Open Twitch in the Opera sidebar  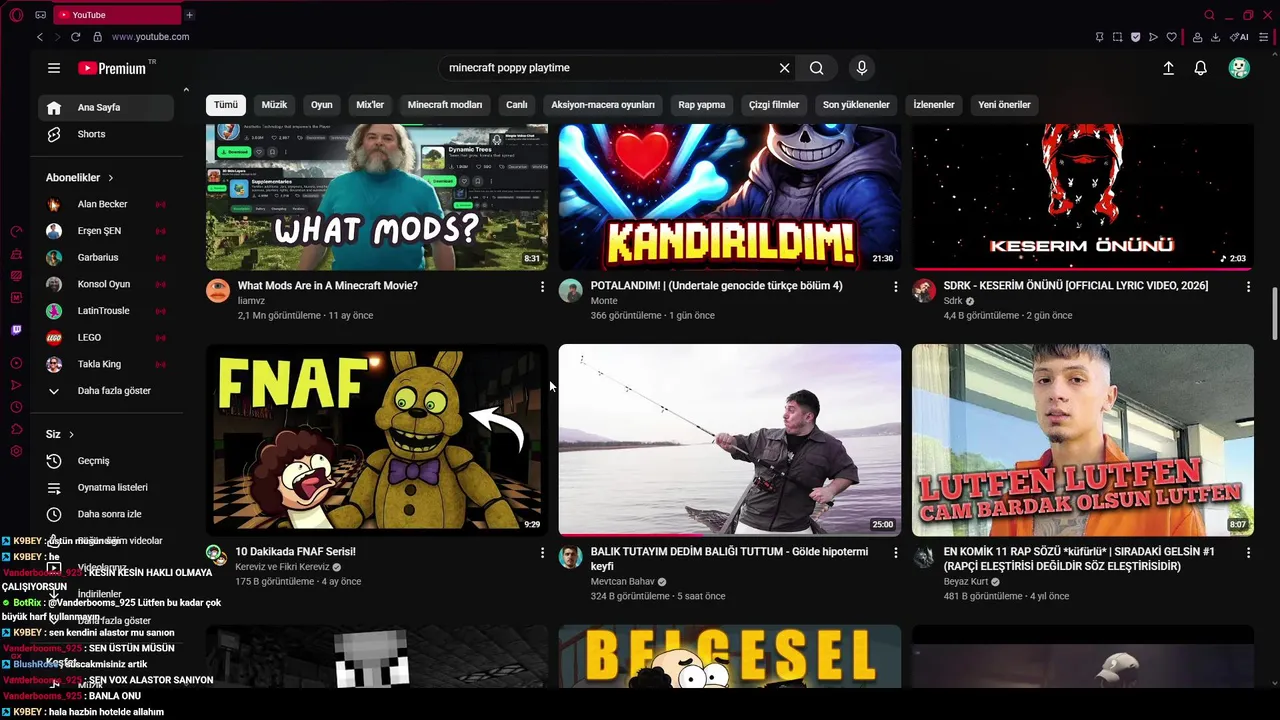coord(16,330)
